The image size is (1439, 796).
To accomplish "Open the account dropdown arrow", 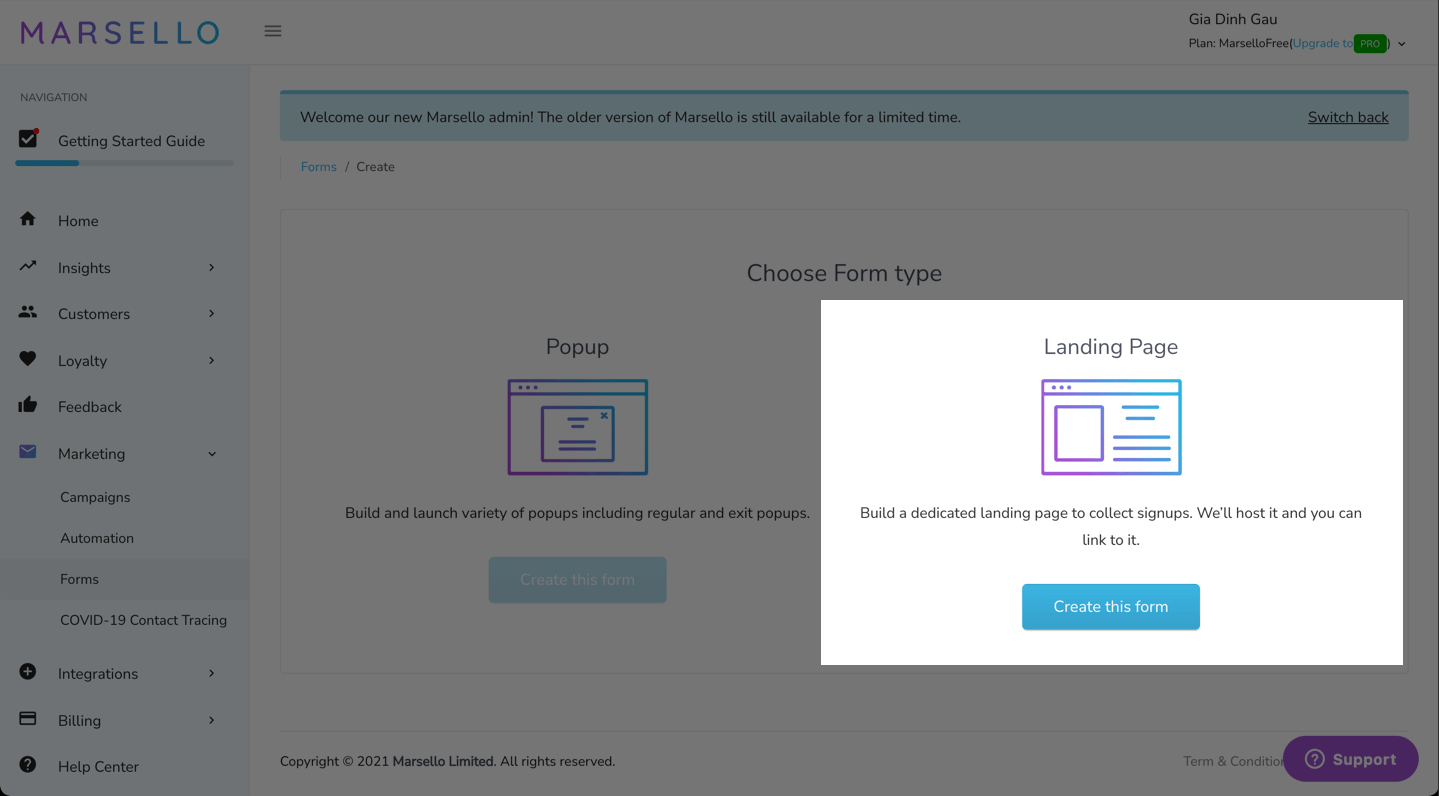I will click(1402, 44).
